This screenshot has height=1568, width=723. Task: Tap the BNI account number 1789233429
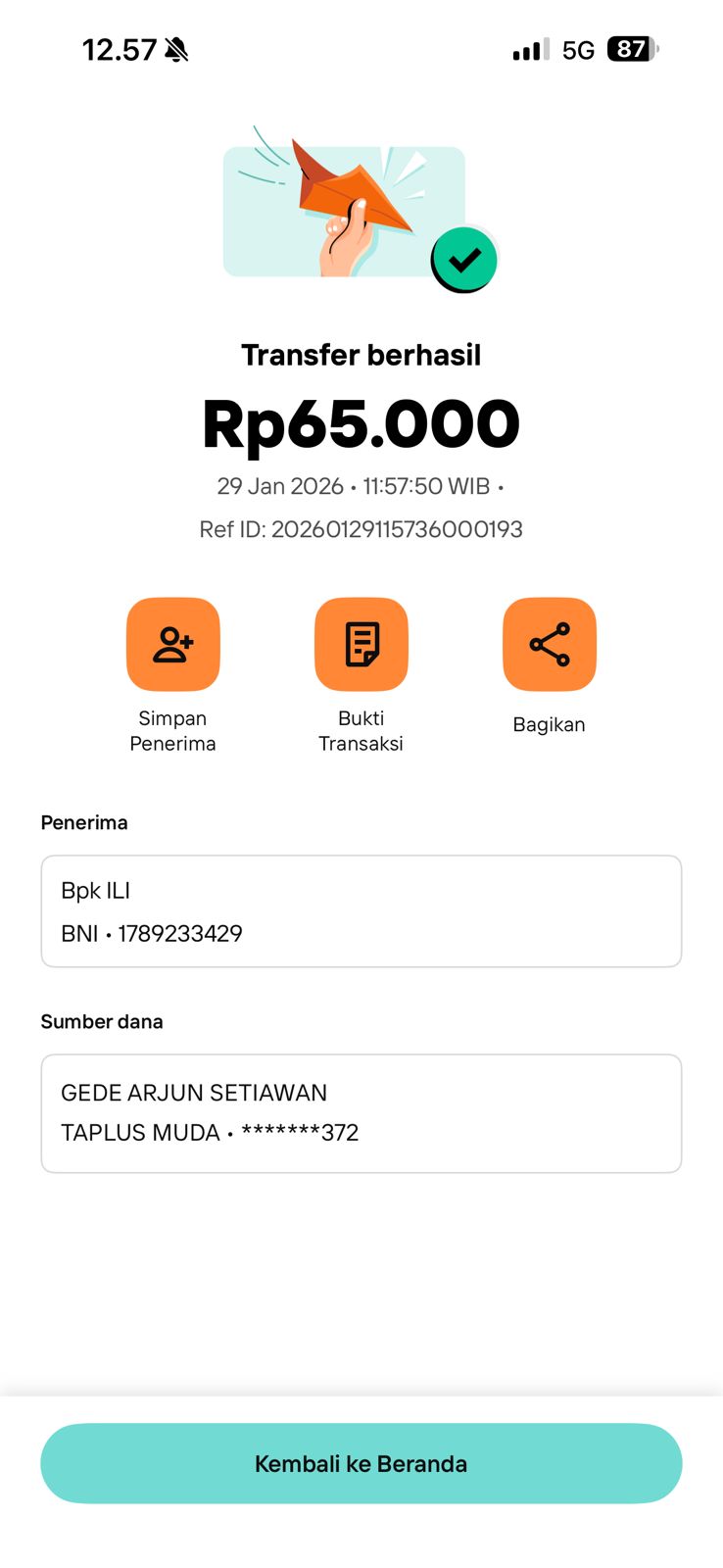coord(180,933)
